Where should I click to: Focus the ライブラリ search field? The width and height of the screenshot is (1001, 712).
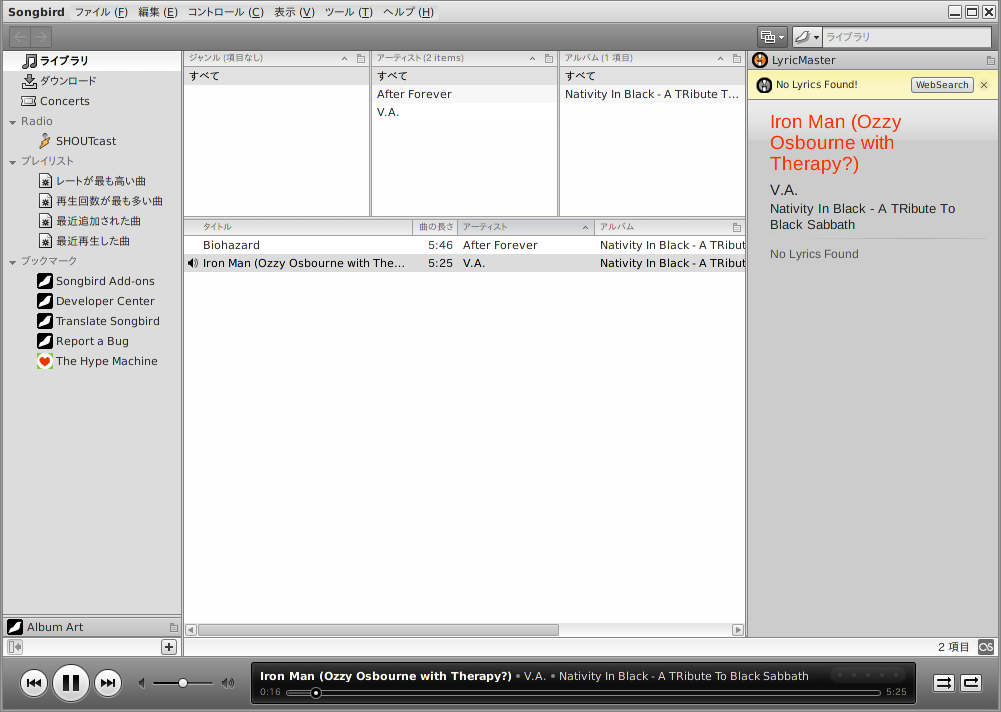[907, 37]
